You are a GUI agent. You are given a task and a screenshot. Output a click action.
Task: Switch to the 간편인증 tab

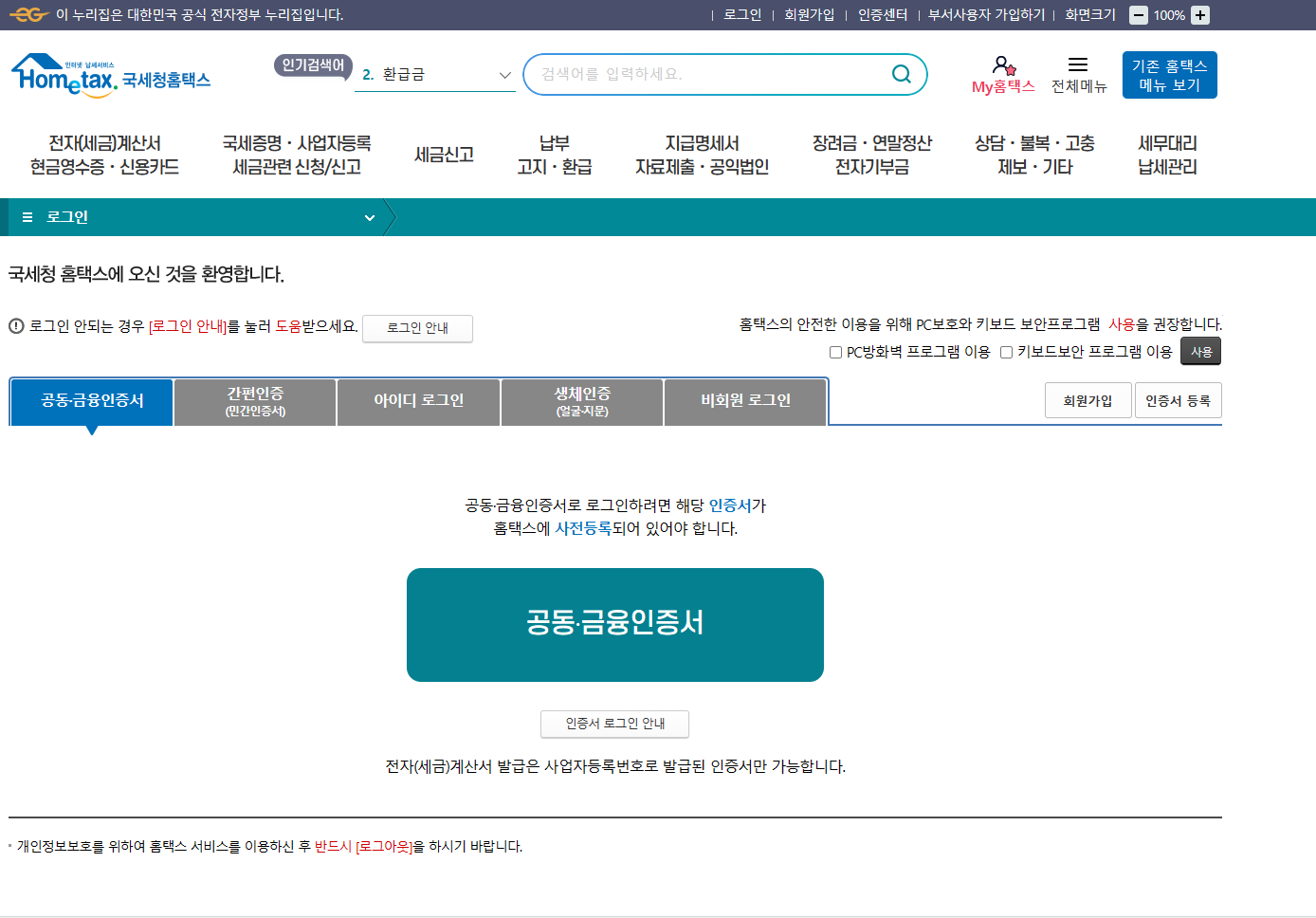click(x=254, y=401)
